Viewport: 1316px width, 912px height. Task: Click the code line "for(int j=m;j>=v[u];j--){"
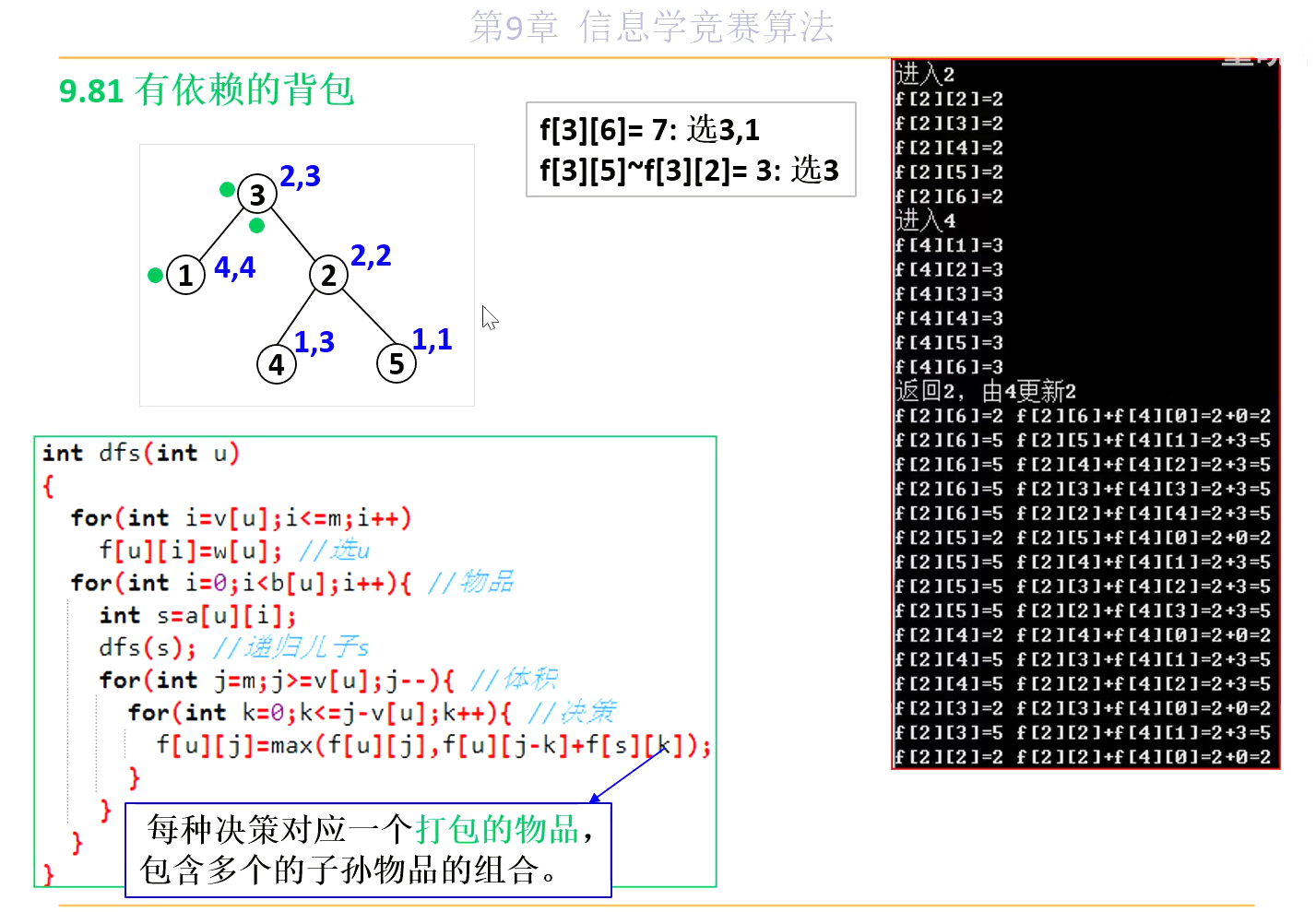pyautogui.click(x=278, y=680)
